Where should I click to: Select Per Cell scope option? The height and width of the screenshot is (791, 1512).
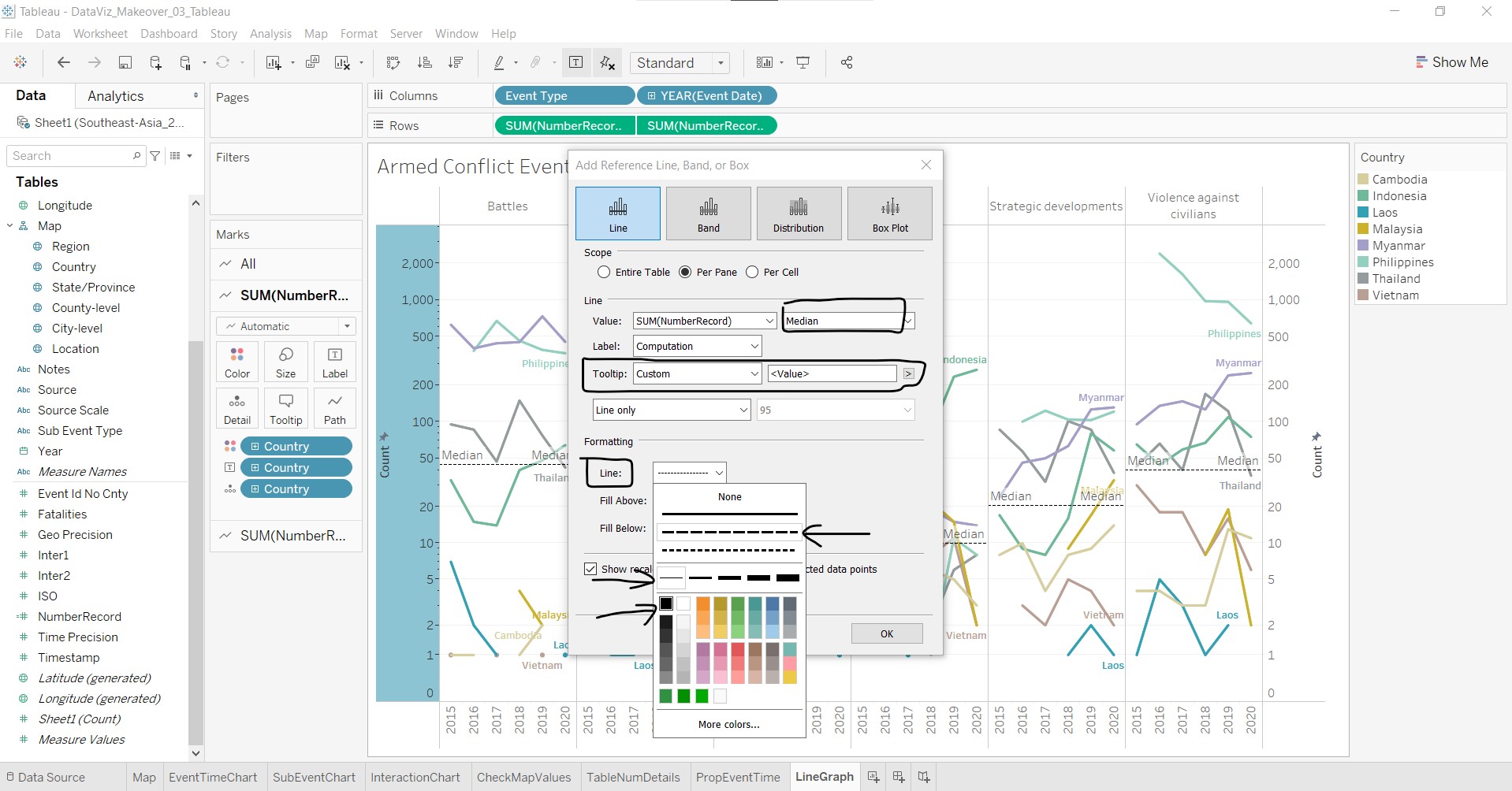tap(752, 272)
